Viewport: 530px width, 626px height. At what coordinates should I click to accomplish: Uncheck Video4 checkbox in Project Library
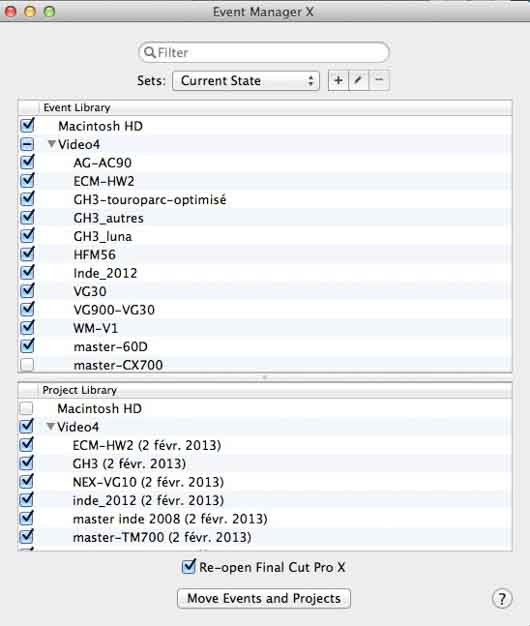pyautogui.click(x=27, y=426)
